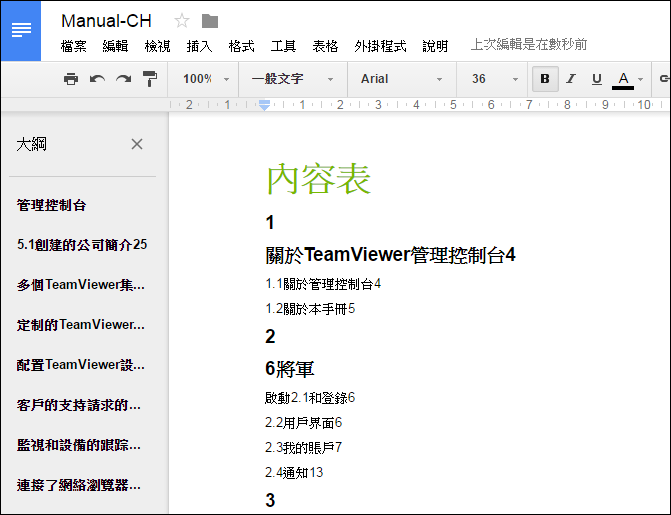Viewport: 671px width, 515px height.
Task: Jump to 客戶的支持請求的... outline entry
Action: [x=78, y=405]
